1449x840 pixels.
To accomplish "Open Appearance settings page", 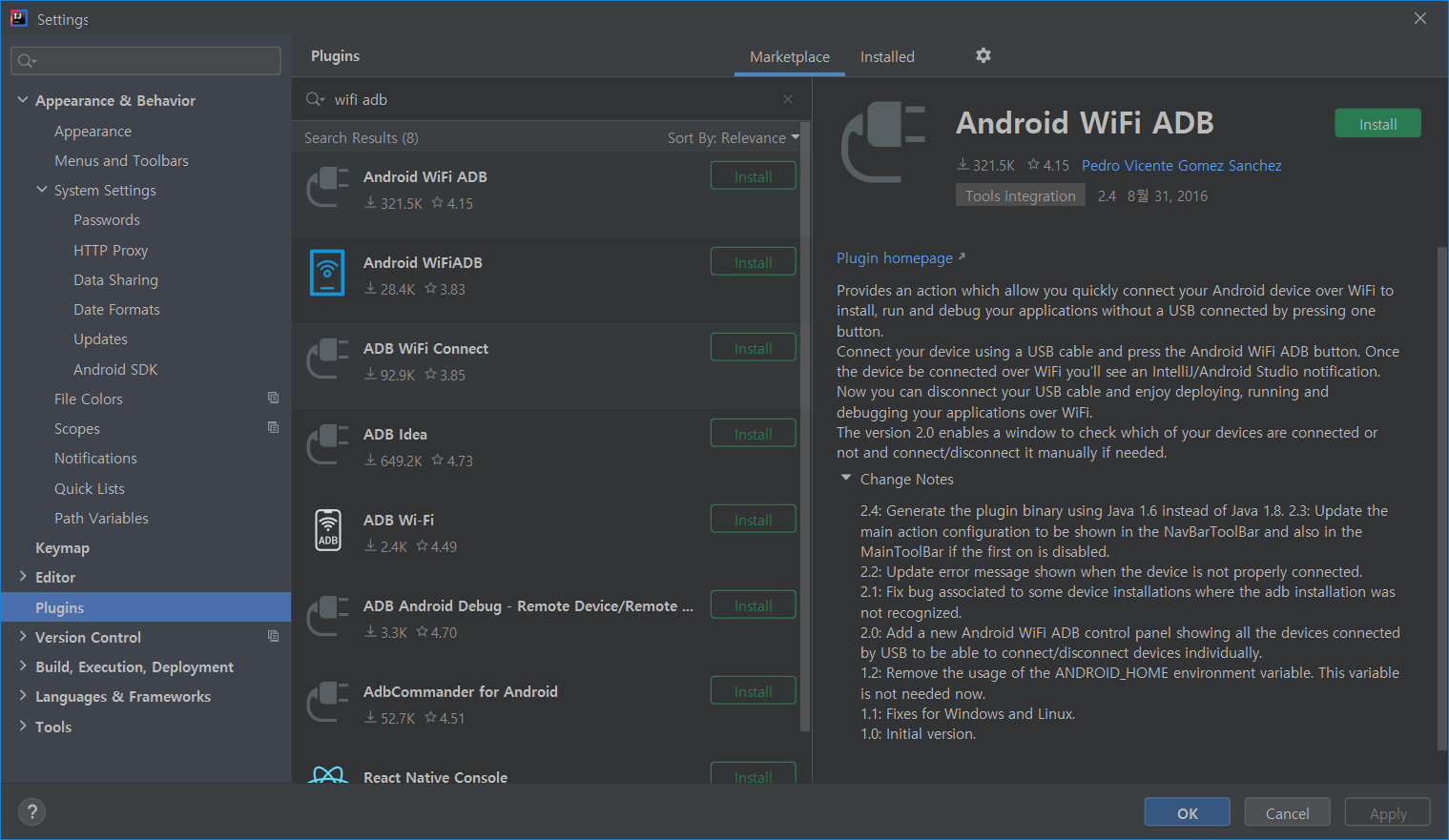I will click(x=93, y=132).
